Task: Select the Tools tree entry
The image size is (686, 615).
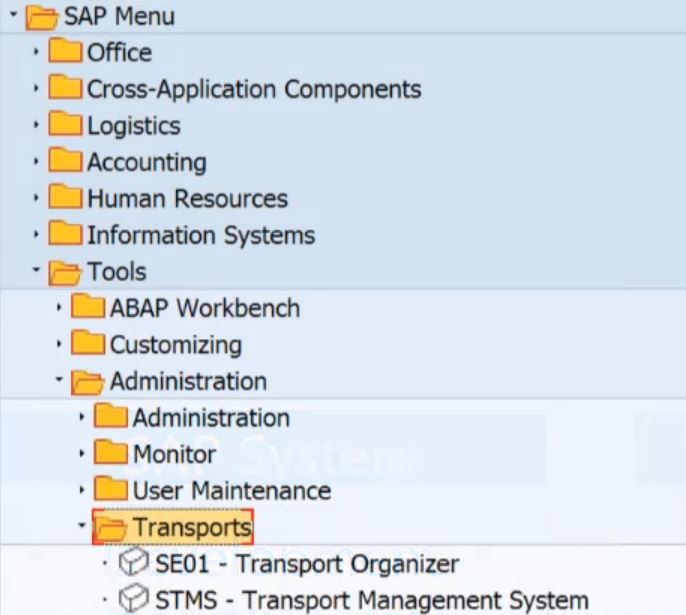Action: [117, 272]
